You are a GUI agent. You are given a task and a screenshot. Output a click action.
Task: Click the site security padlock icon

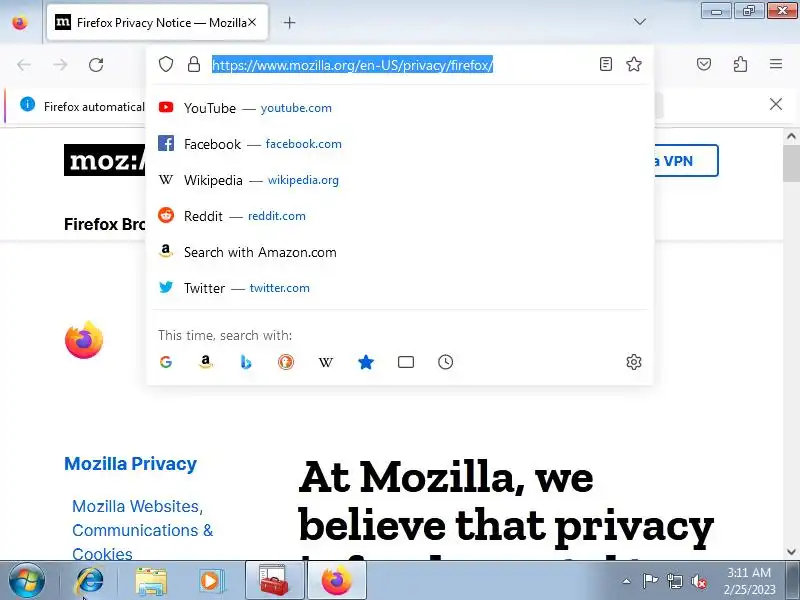point(194,64)
